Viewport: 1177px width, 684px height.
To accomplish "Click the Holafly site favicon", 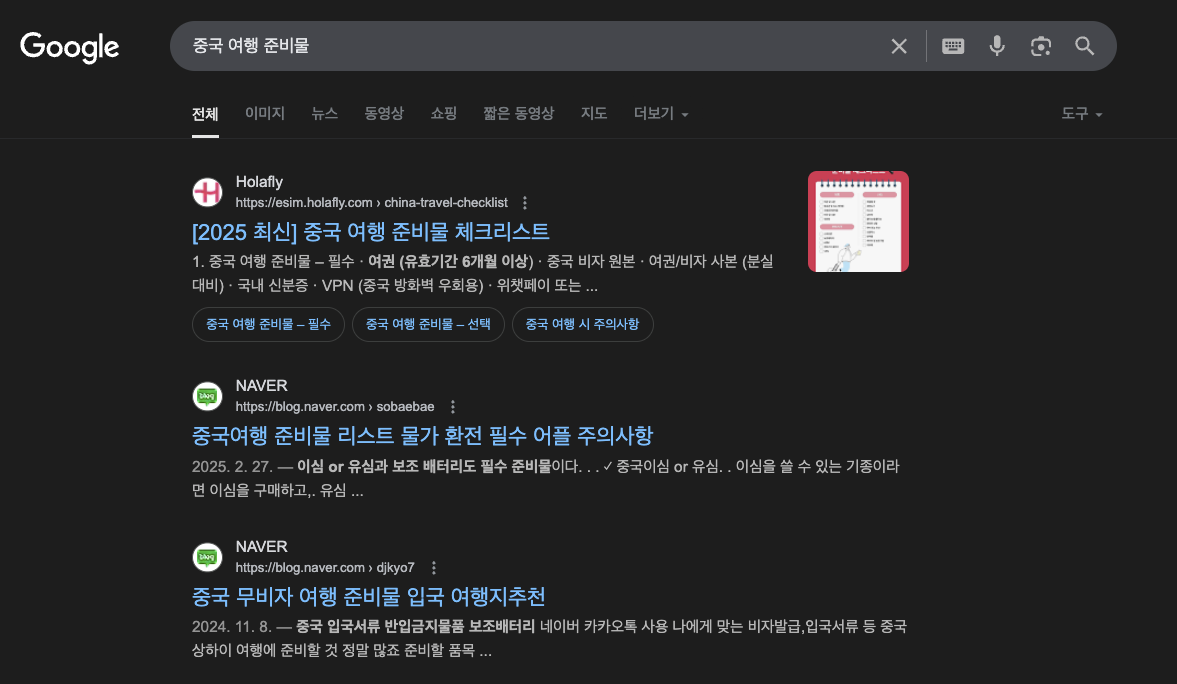I will click(207, 192).
